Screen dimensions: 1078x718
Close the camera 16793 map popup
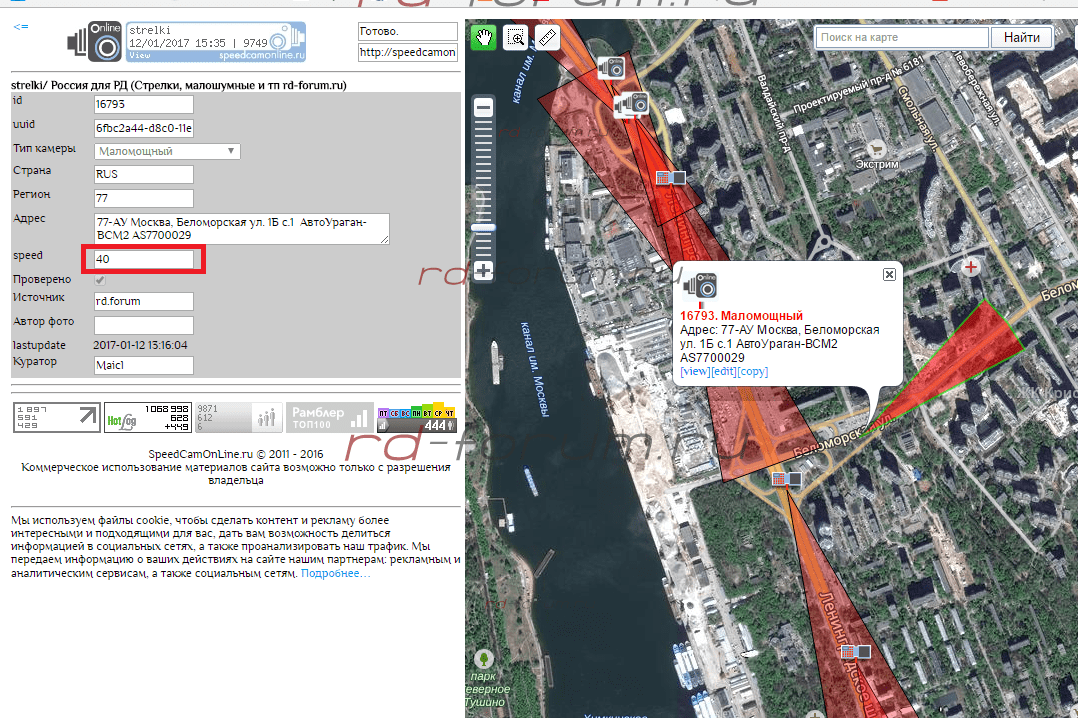coord(888,274)
